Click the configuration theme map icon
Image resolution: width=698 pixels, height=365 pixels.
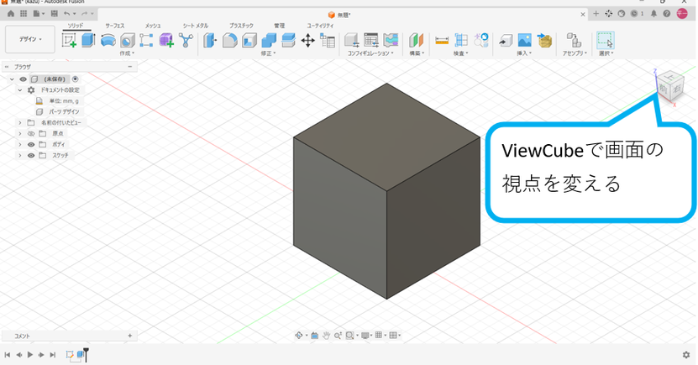390,40
